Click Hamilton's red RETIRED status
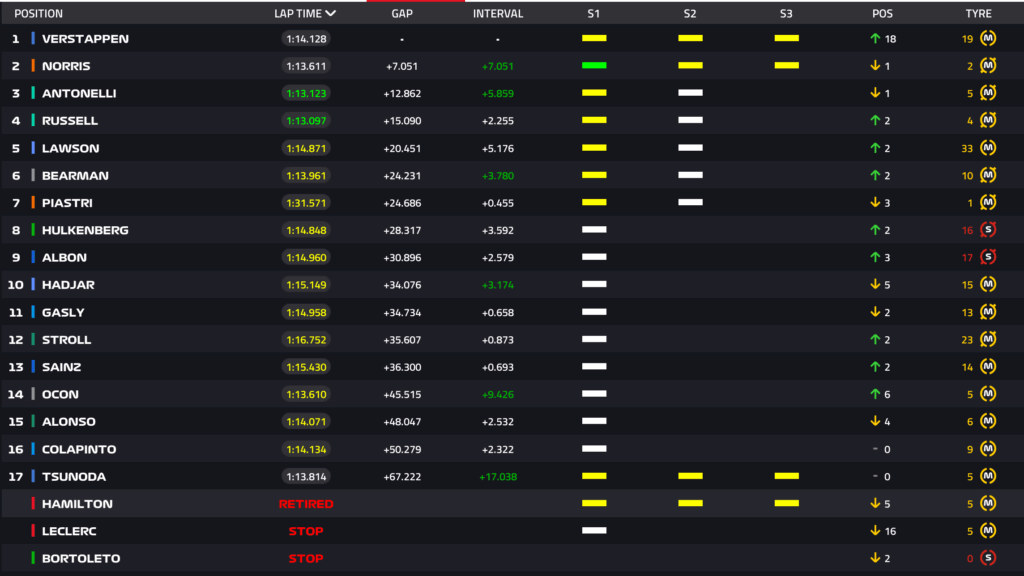Viewport: 1024px width, 576px height. [306, 504]
